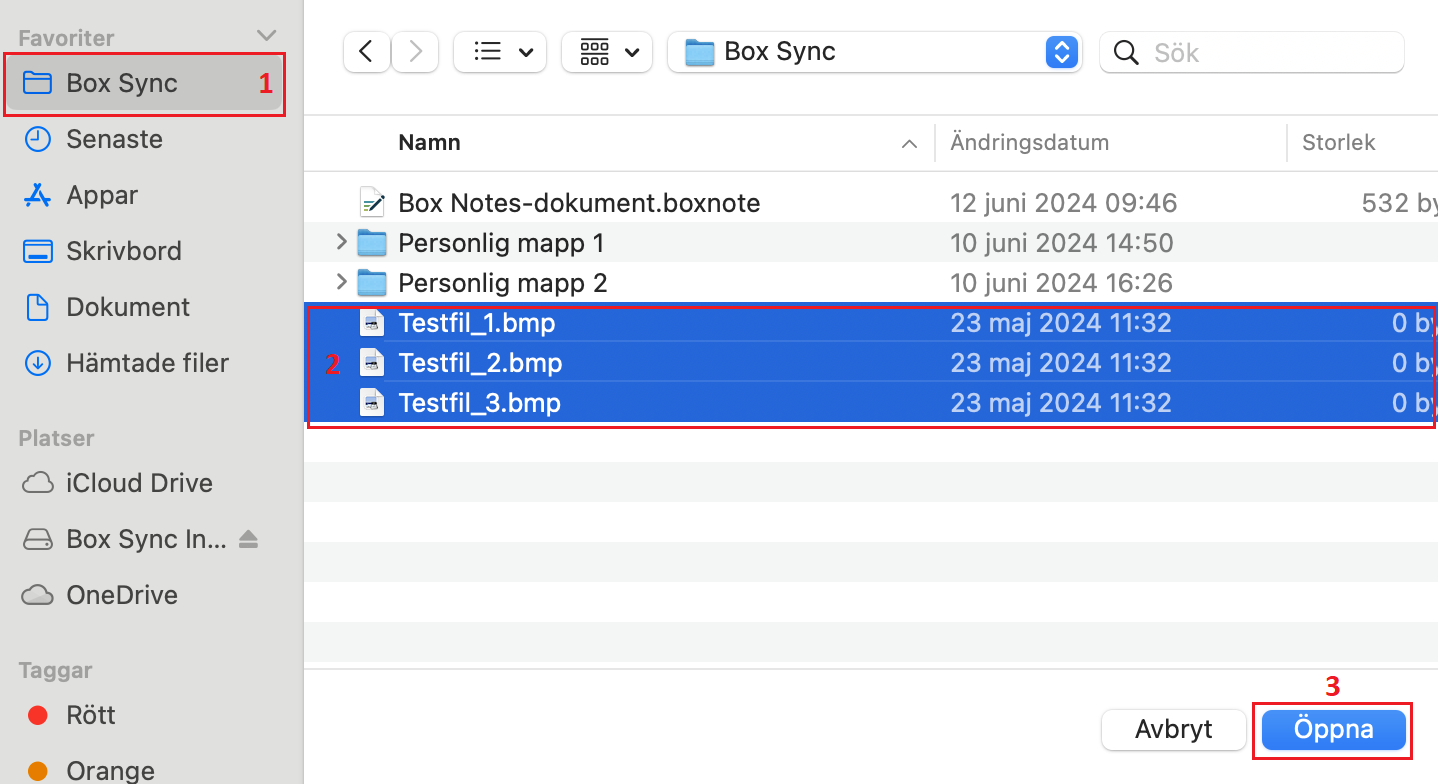Screen dimensions: 1438x784
Task: Select the Orange tag
Action: (x=110, y=770)
